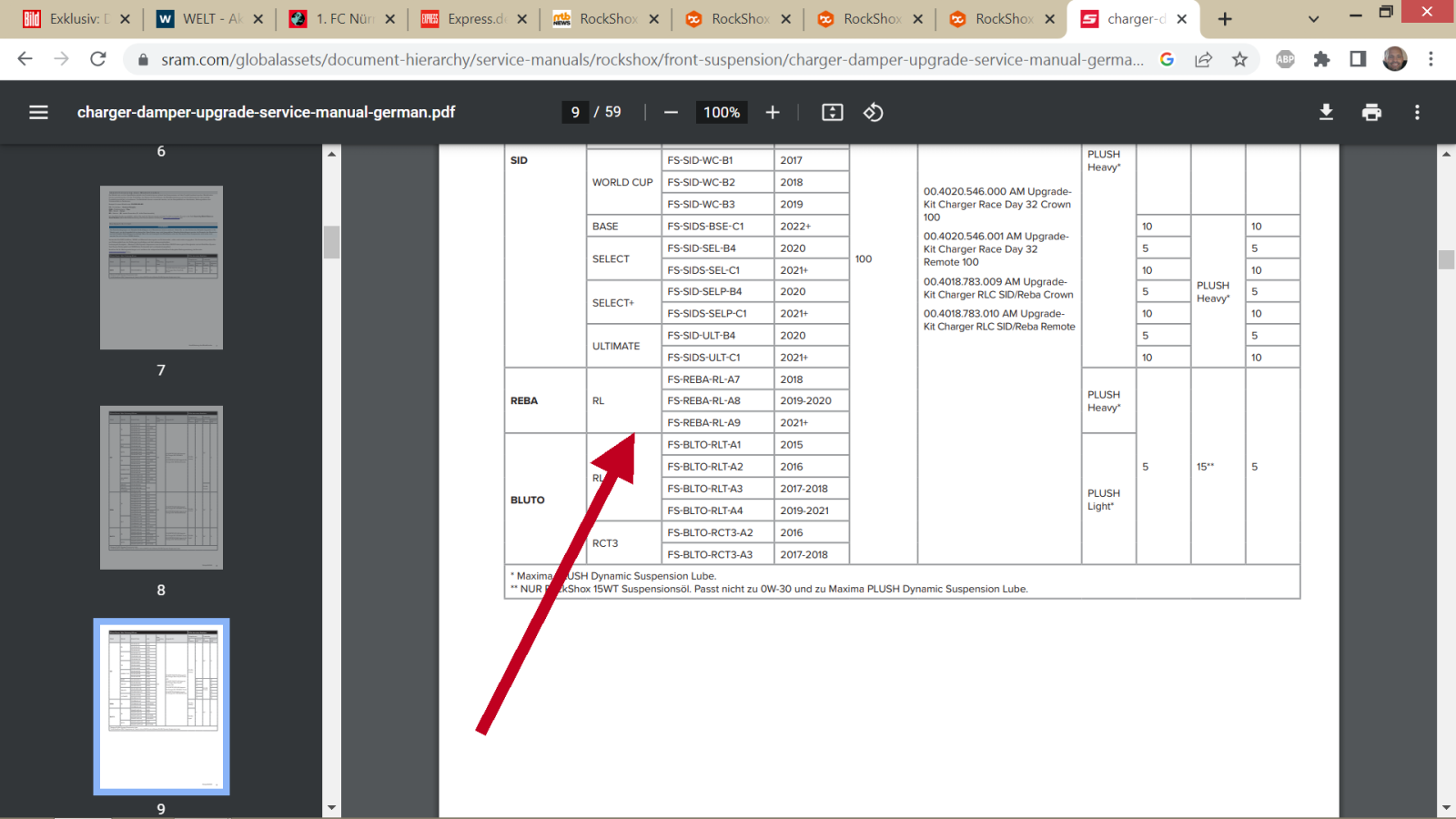Close the WELT tab
Image resolution: width=1456 pixels, height=819 pixels.
(x=258, y=19)
